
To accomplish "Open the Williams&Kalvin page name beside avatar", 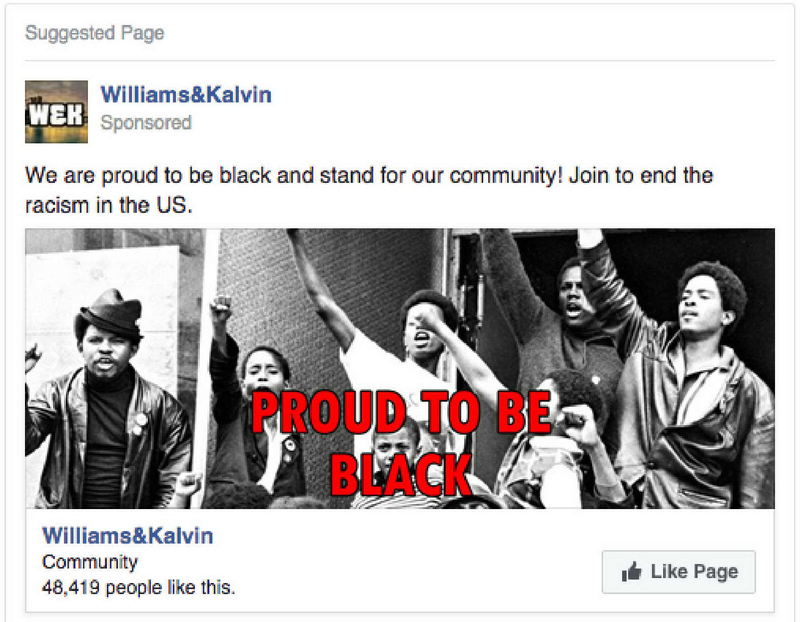I will tap(186, 95).
